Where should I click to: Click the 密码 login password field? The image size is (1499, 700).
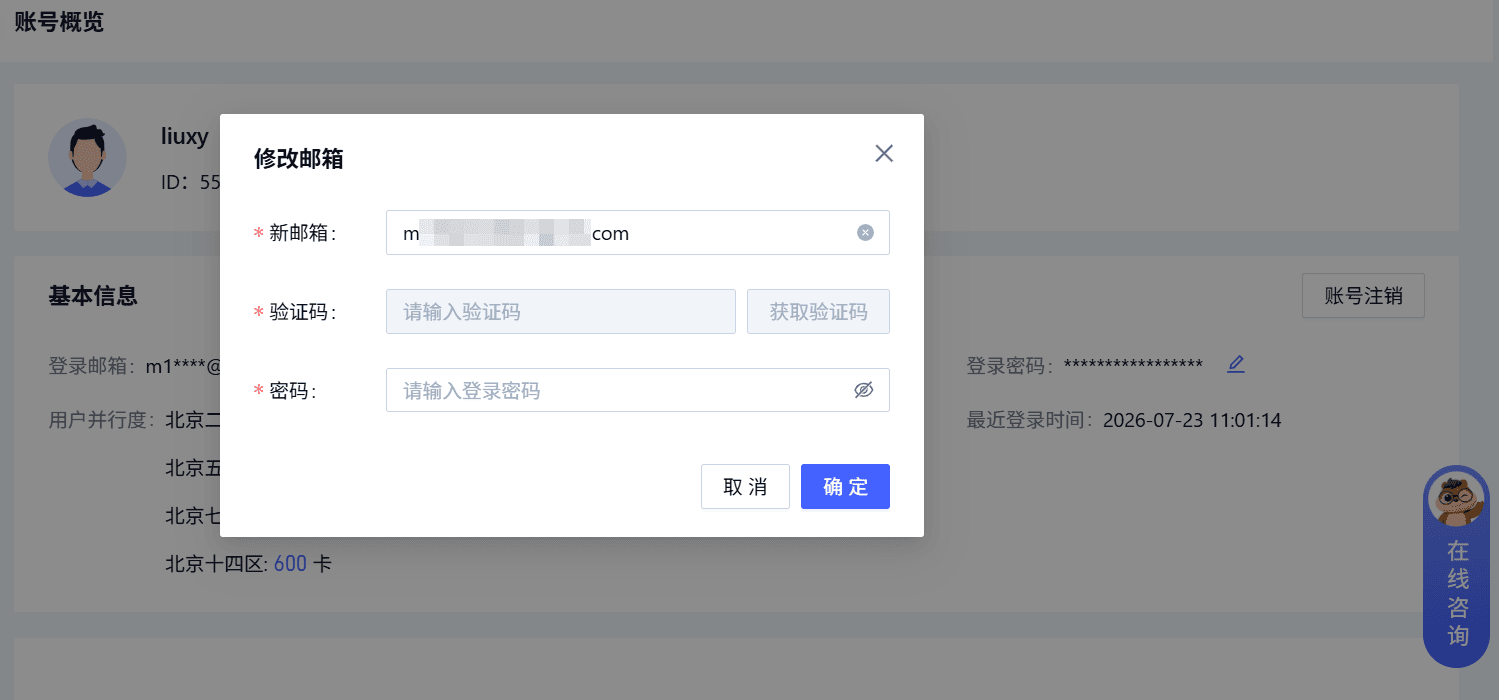coord(637,390)
